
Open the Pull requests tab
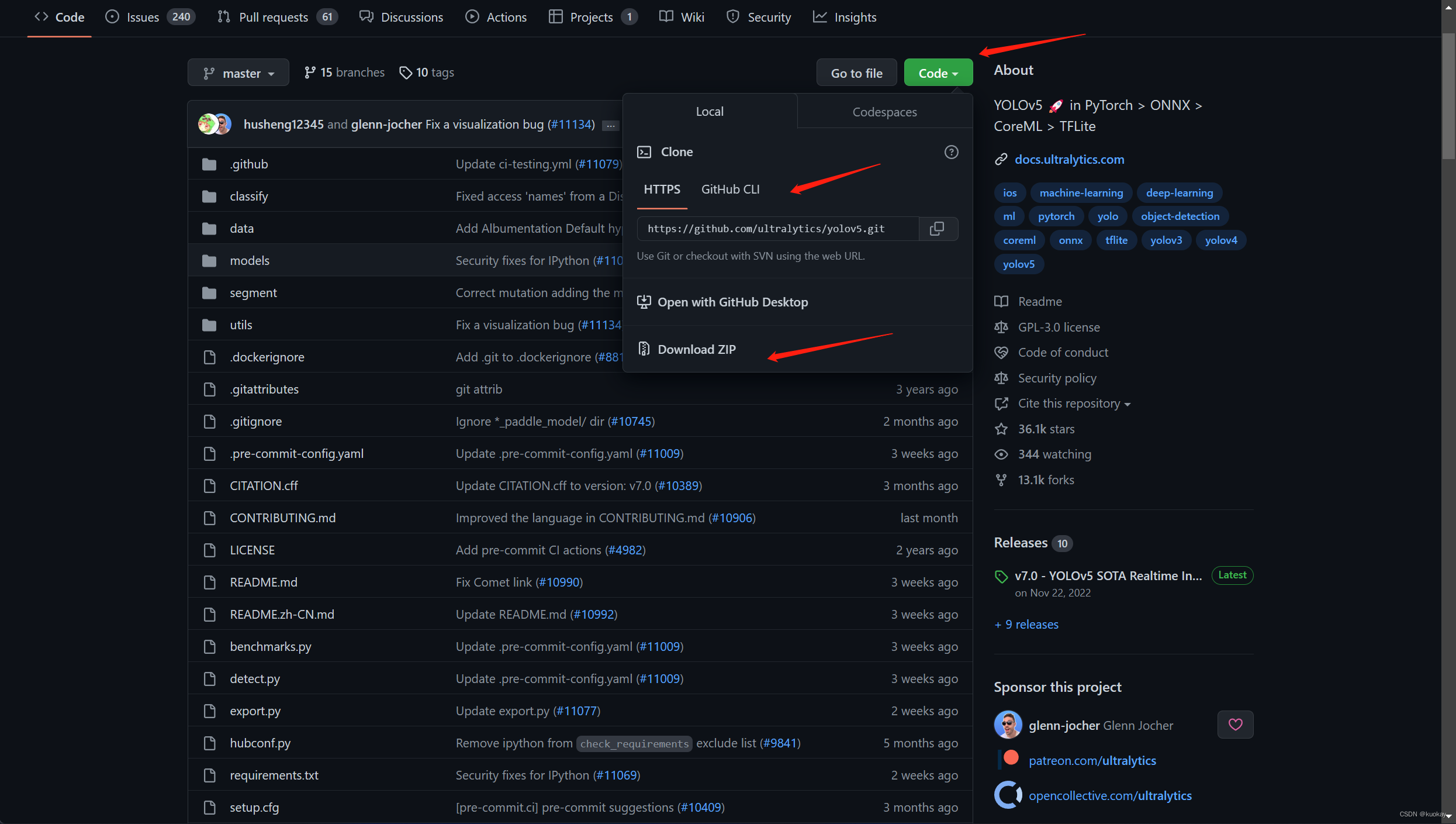273,17
